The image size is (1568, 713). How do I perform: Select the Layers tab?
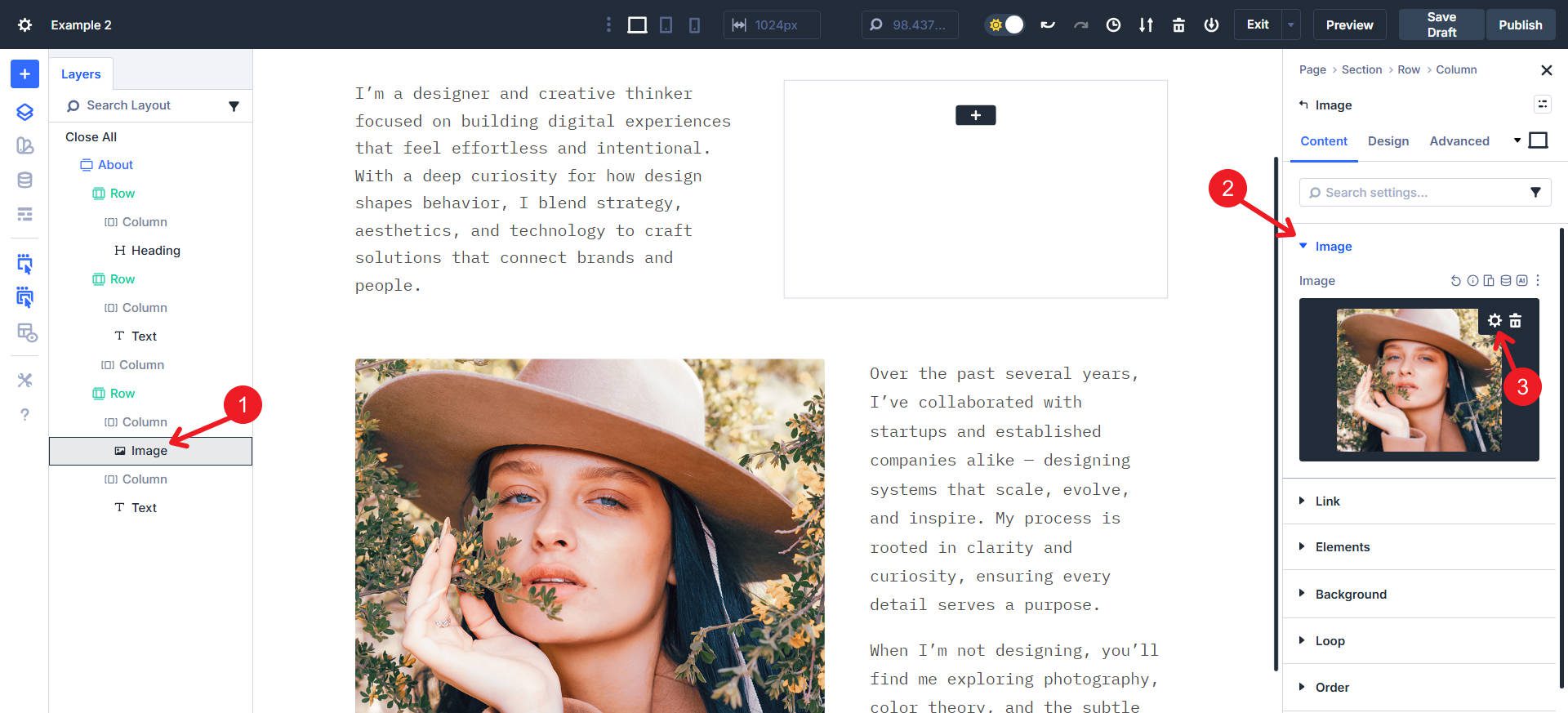pos(81,74)
